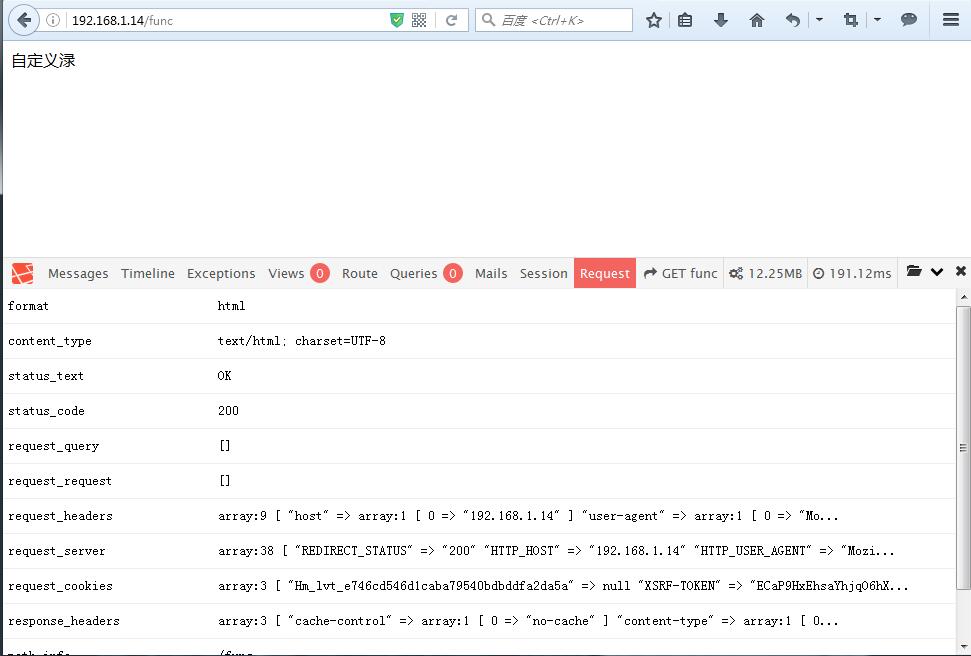Close the debugbar with its X button

pos(960,270)
